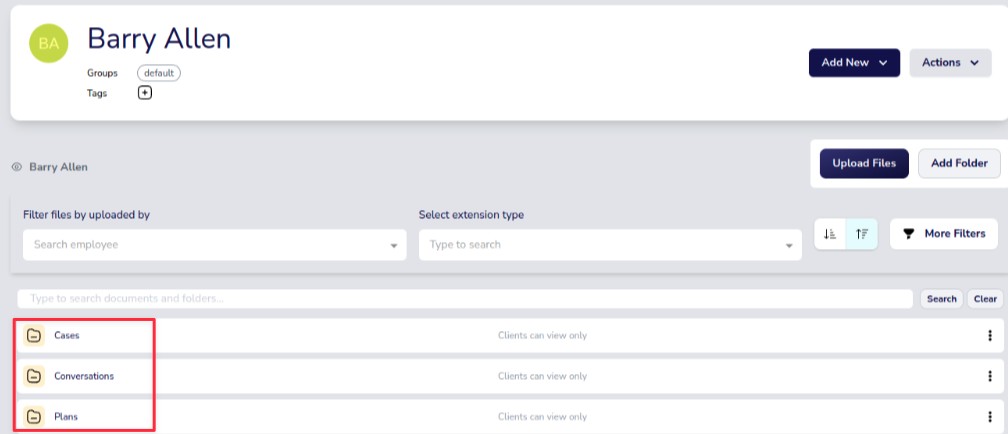
Task: Open three-dot menu for Conversations folder
Action: [989, 376]
